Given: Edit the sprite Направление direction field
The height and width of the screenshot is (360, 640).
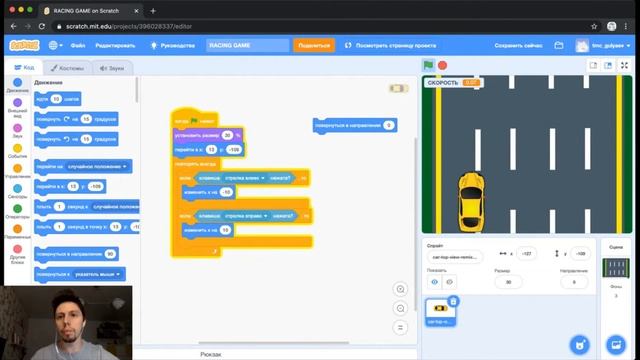Looking at the screenshot, I should click(x=574, y=282).
